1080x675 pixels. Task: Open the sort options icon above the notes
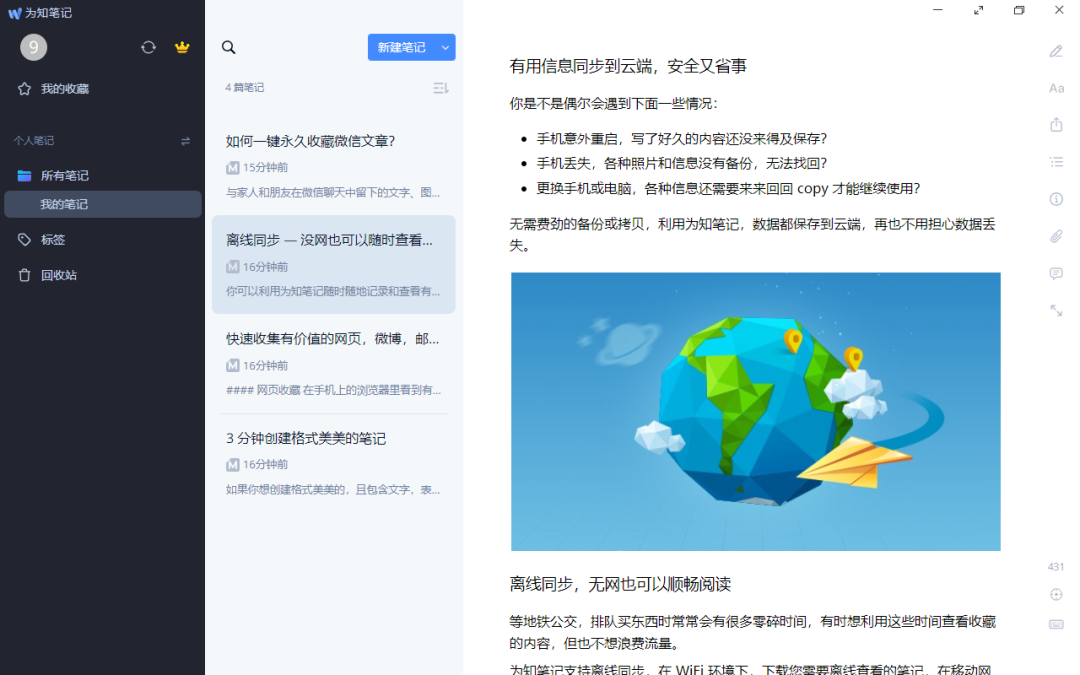point(440,87)
